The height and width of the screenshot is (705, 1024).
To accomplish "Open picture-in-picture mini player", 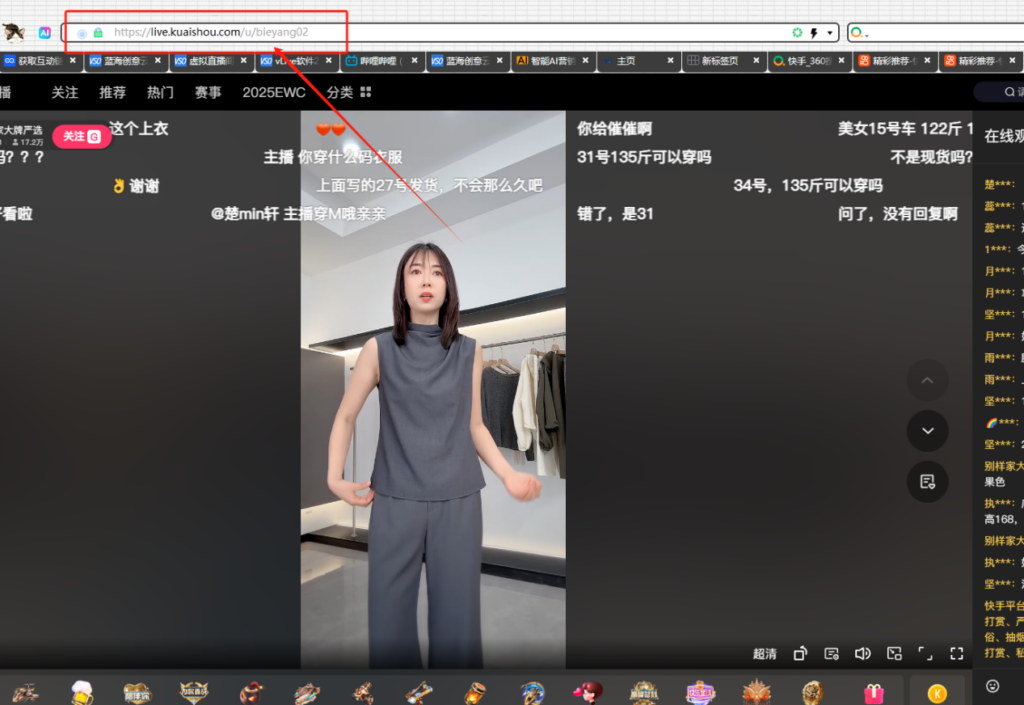I will point(894,654).
